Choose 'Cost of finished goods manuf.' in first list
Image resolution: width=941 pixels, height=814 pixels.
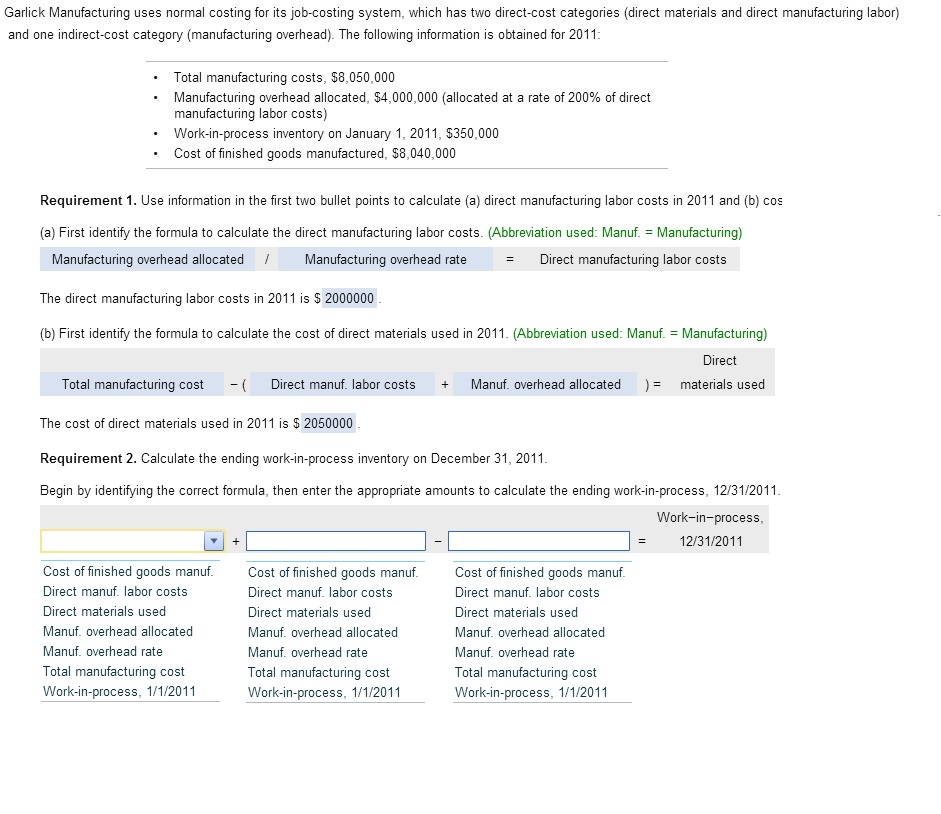click(128, 571)
